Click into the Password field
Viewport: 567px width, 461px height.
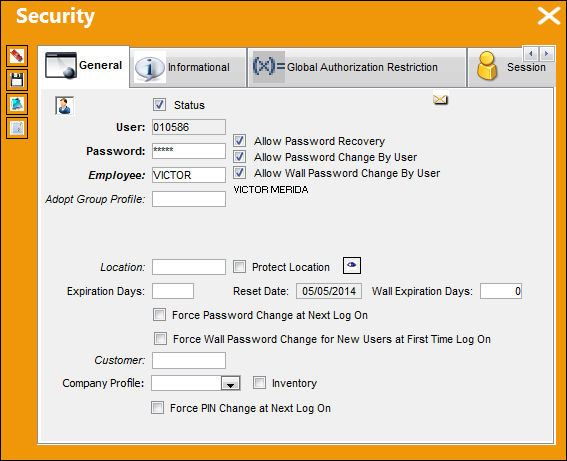click(189, 151)
